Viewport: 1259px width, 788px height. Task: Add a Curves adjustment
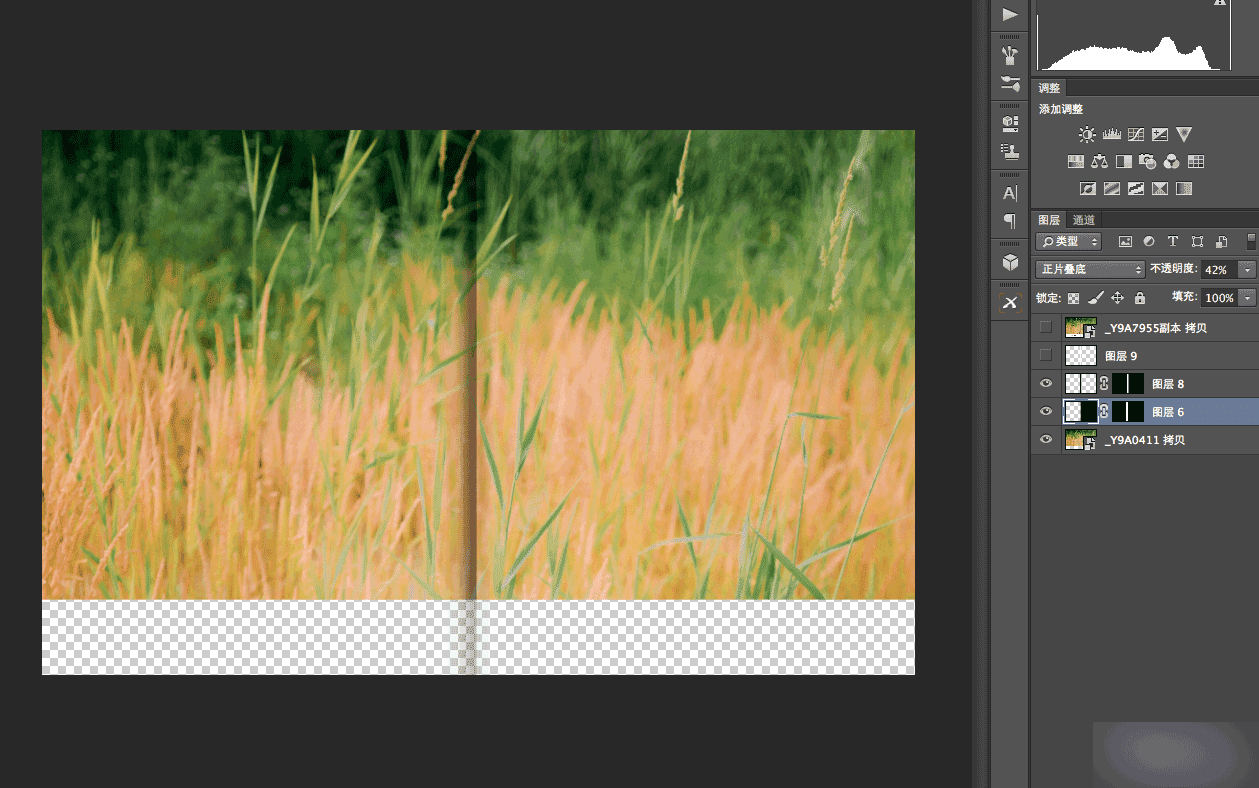(x=1136, y=134)
